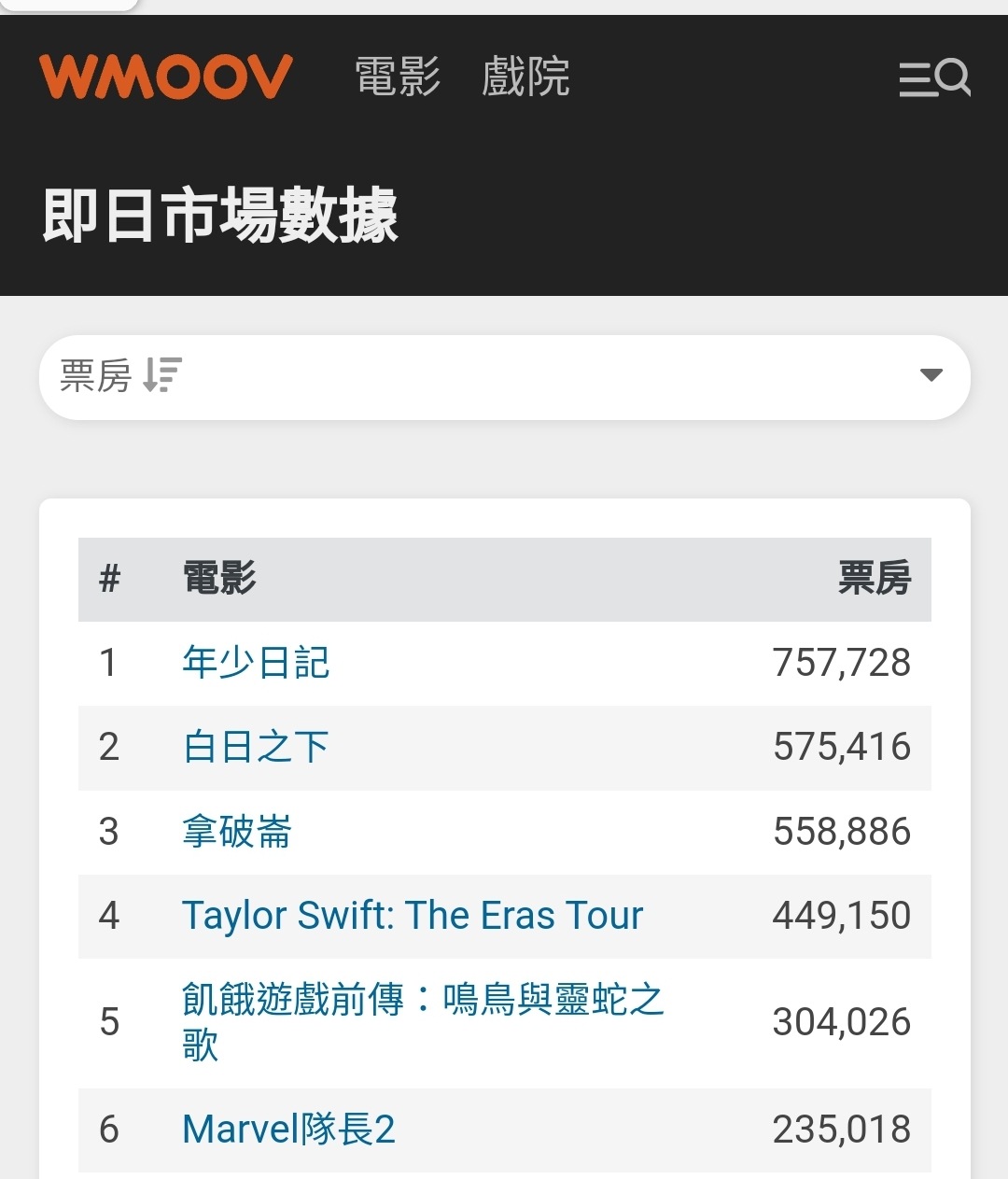Click the box office figure 449,150

click(842, 916)
